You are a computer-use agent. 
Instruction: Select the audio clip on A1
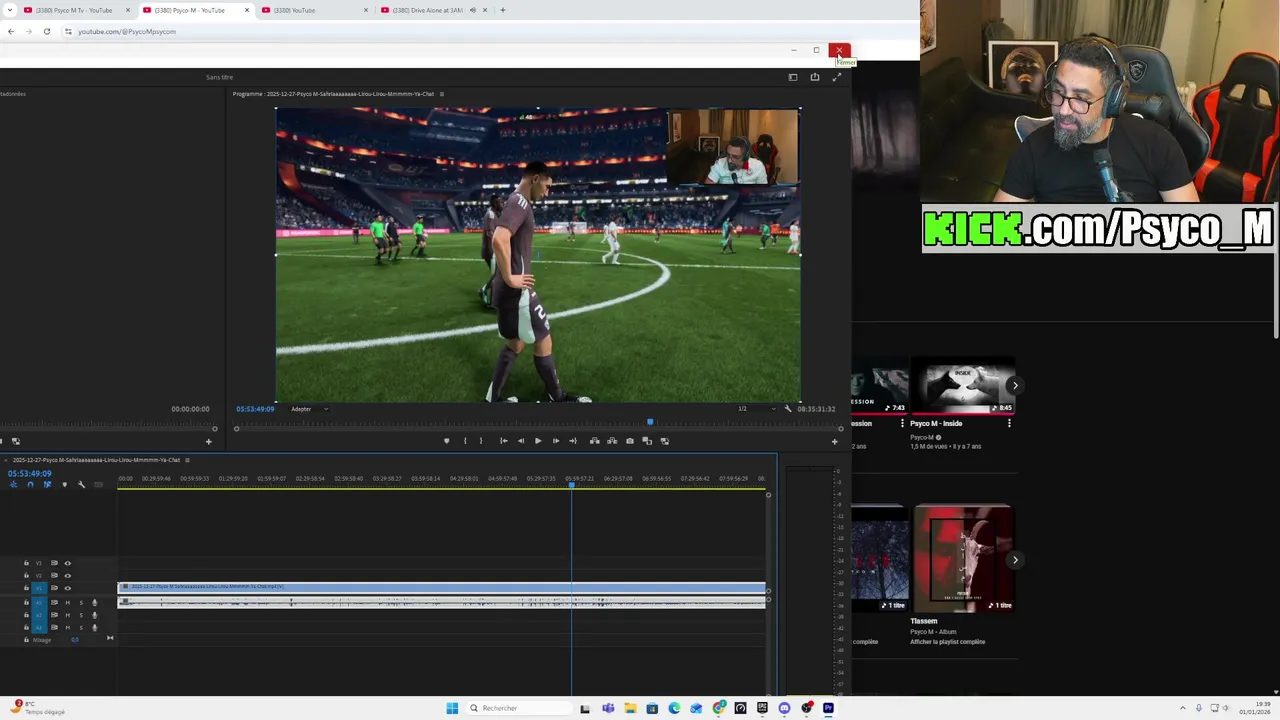point(442,602)
